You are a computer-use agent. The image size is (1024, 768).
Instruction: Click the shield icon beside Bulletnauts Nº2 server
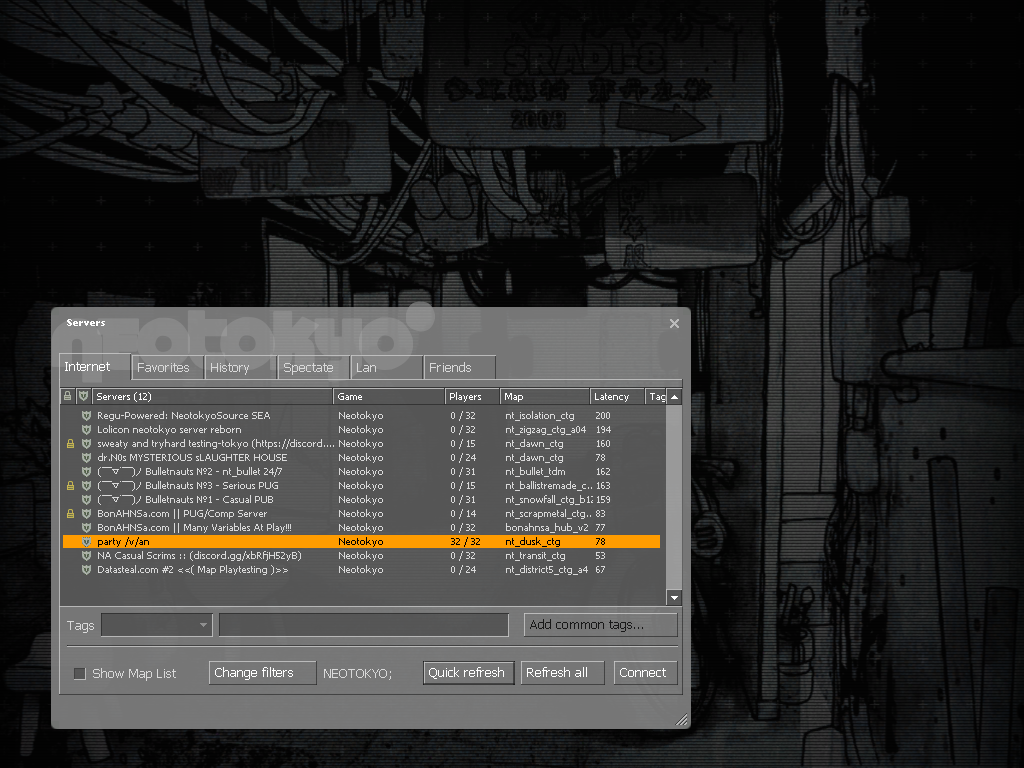pyautogui.click(x=86, y=472)
